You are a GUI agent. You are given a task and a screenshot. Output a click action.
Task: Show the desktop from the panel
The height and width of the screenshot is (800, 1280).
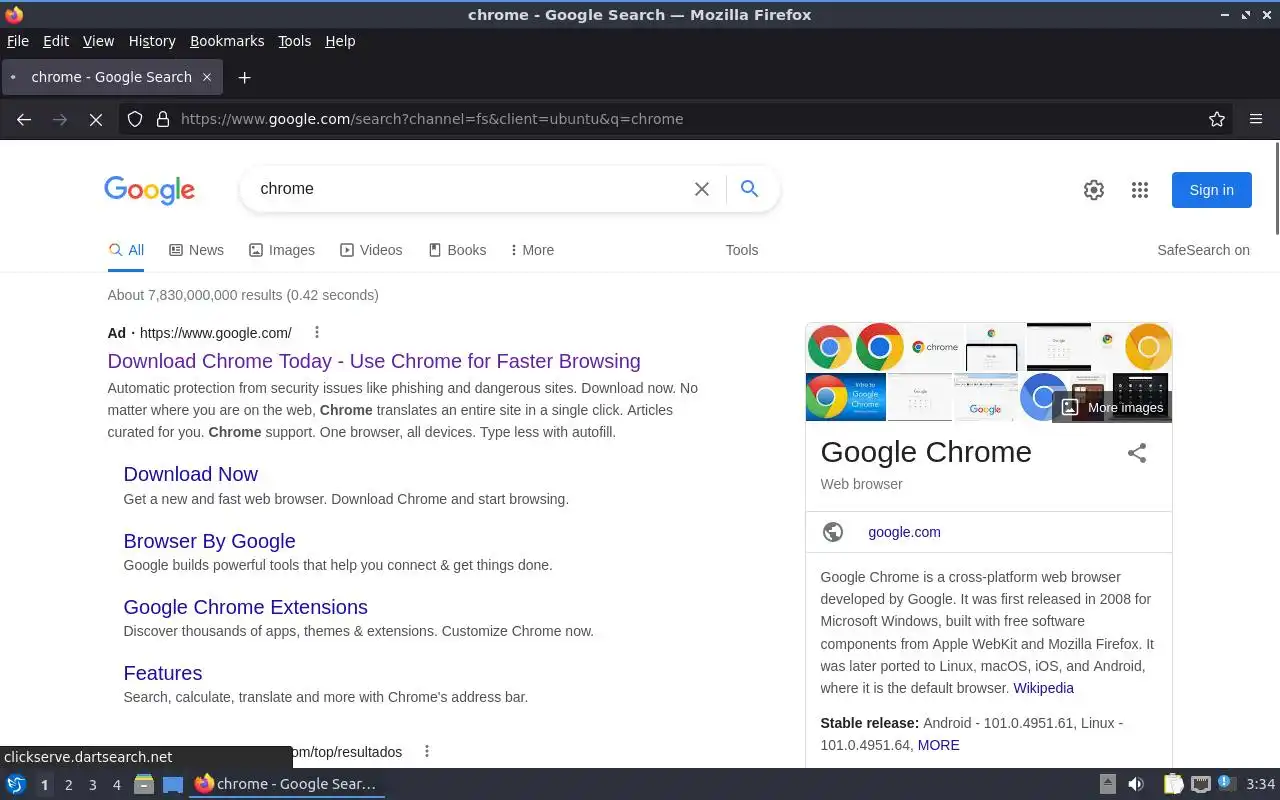173,784
